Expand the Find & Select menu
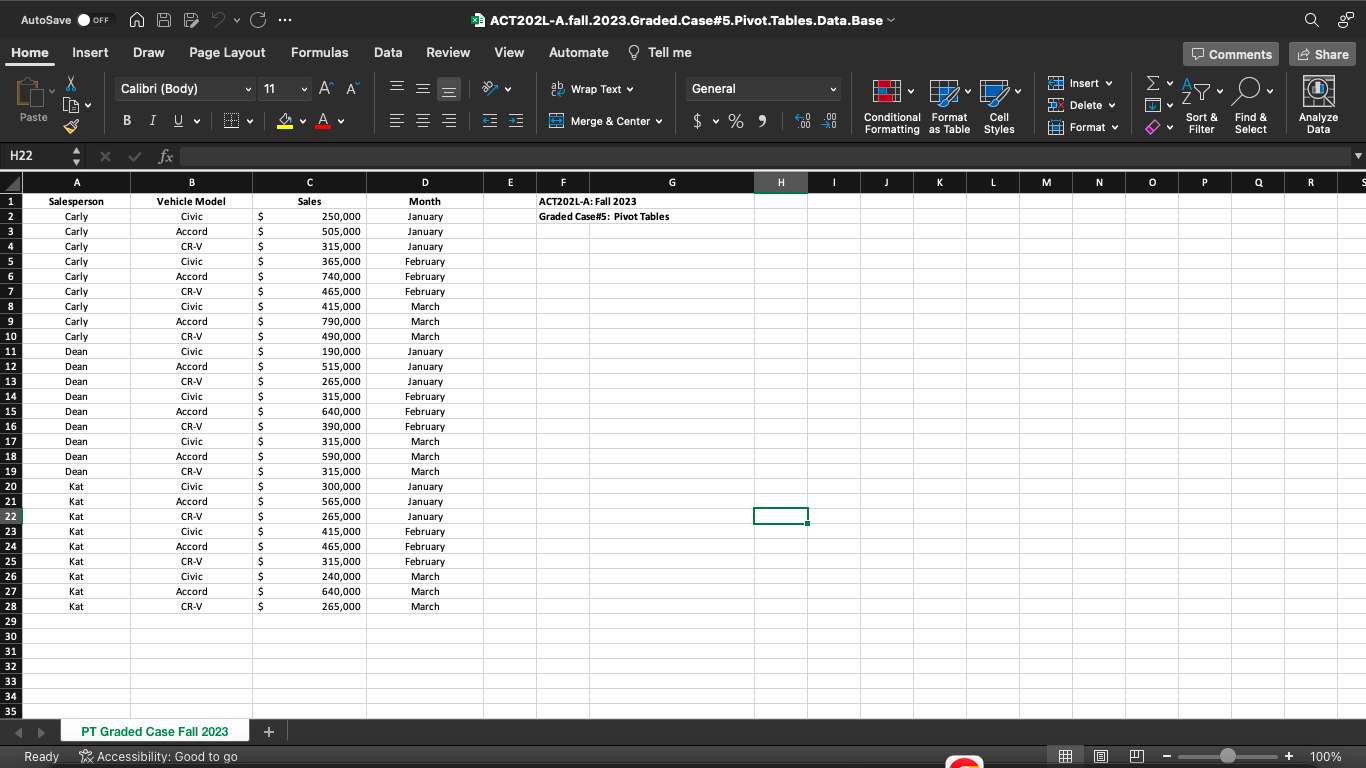The image size is (1366, 768). coord(1250,106)
